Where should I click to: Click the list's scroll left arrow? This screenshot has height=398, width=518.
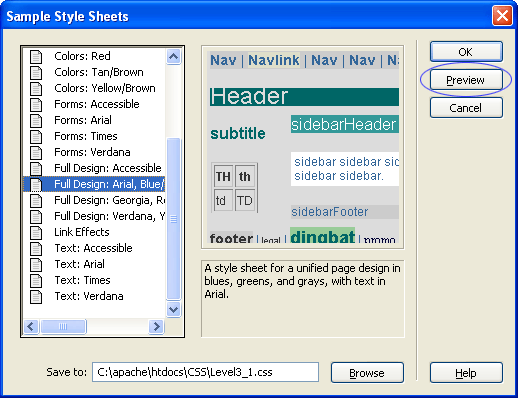(x=31, y=326)
